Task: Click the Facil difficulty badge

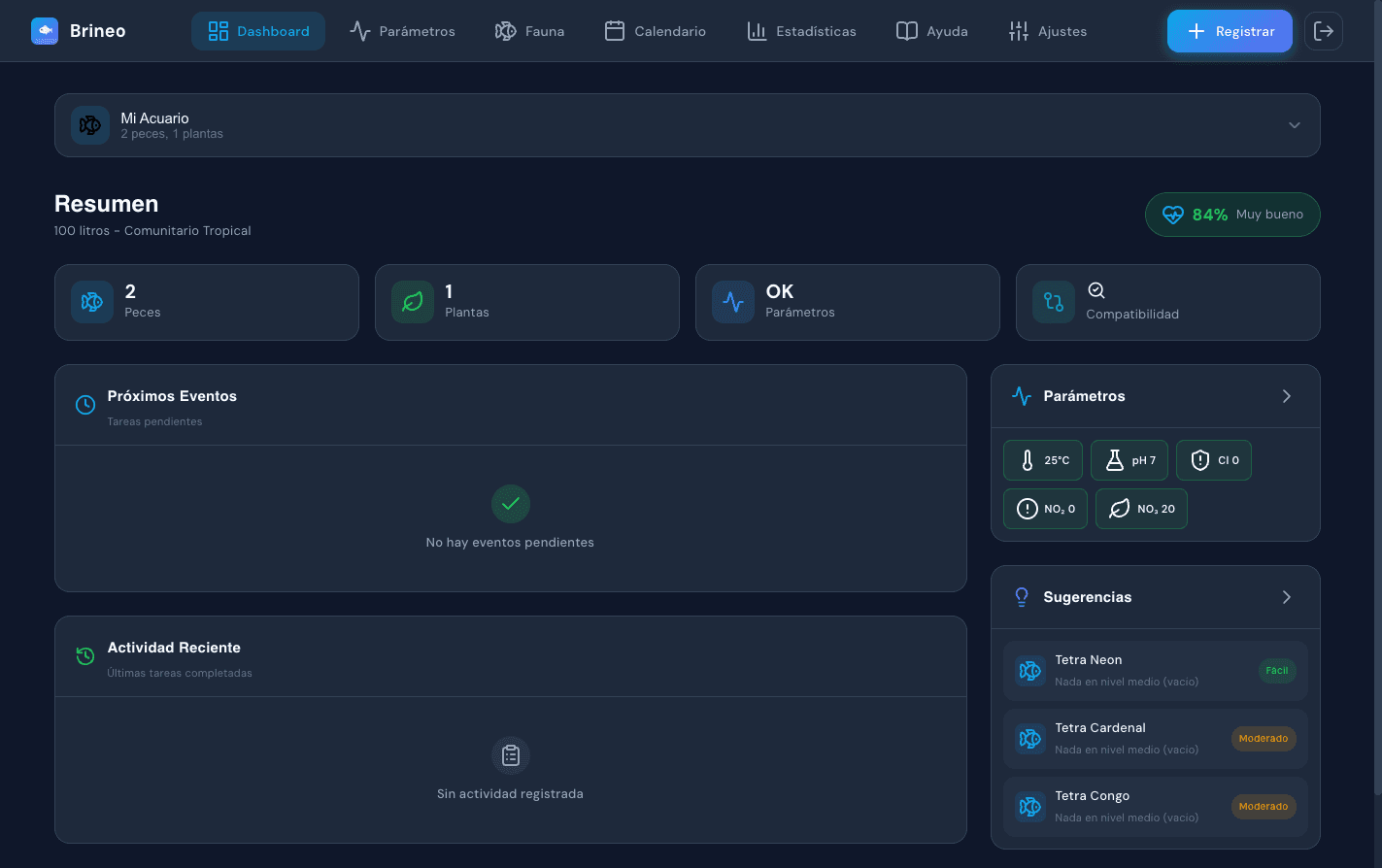Action: [x=1277, y=671]
